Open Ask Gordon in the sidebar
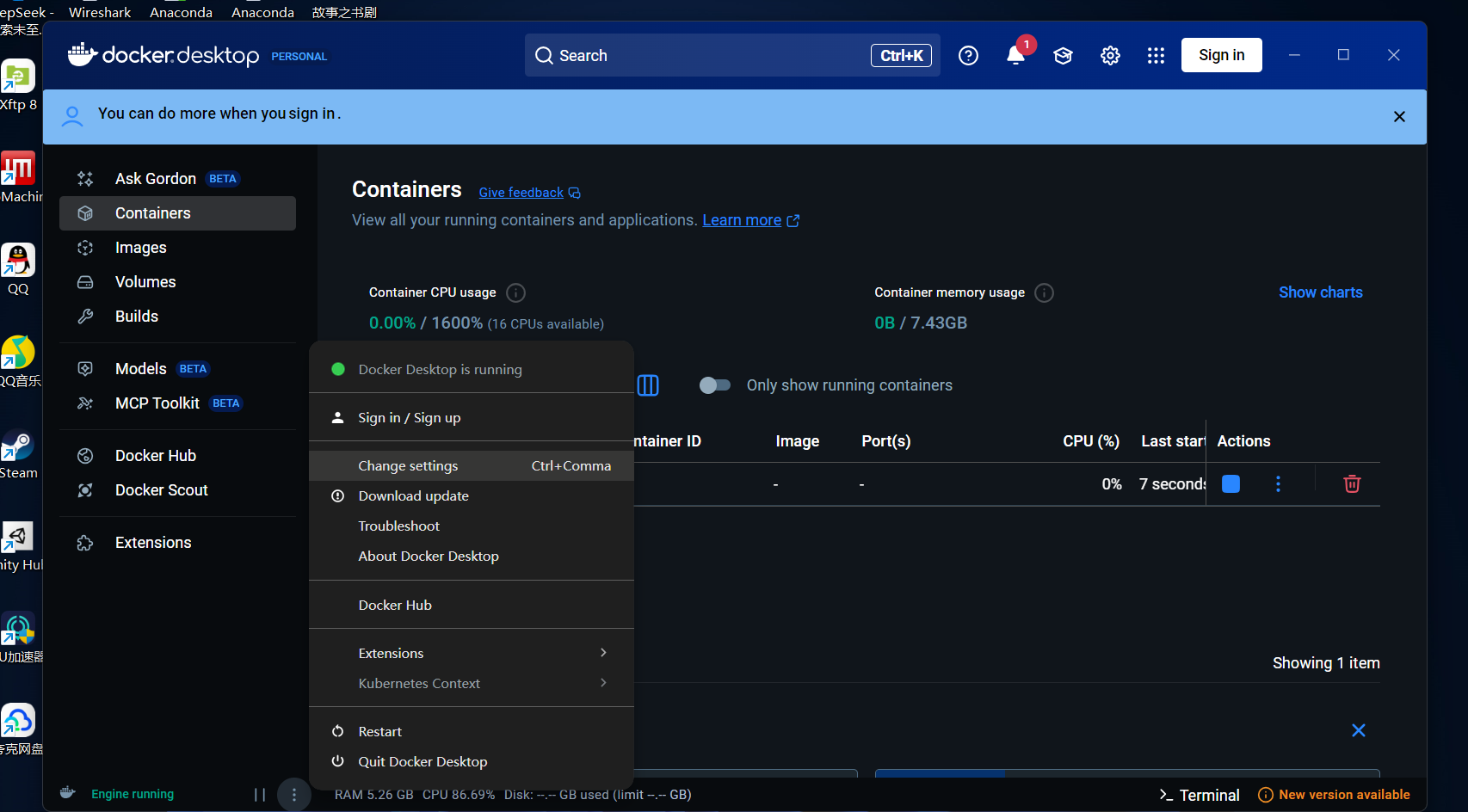The width and height of the screenshot is (1468, 812). (x=177, y=179)
